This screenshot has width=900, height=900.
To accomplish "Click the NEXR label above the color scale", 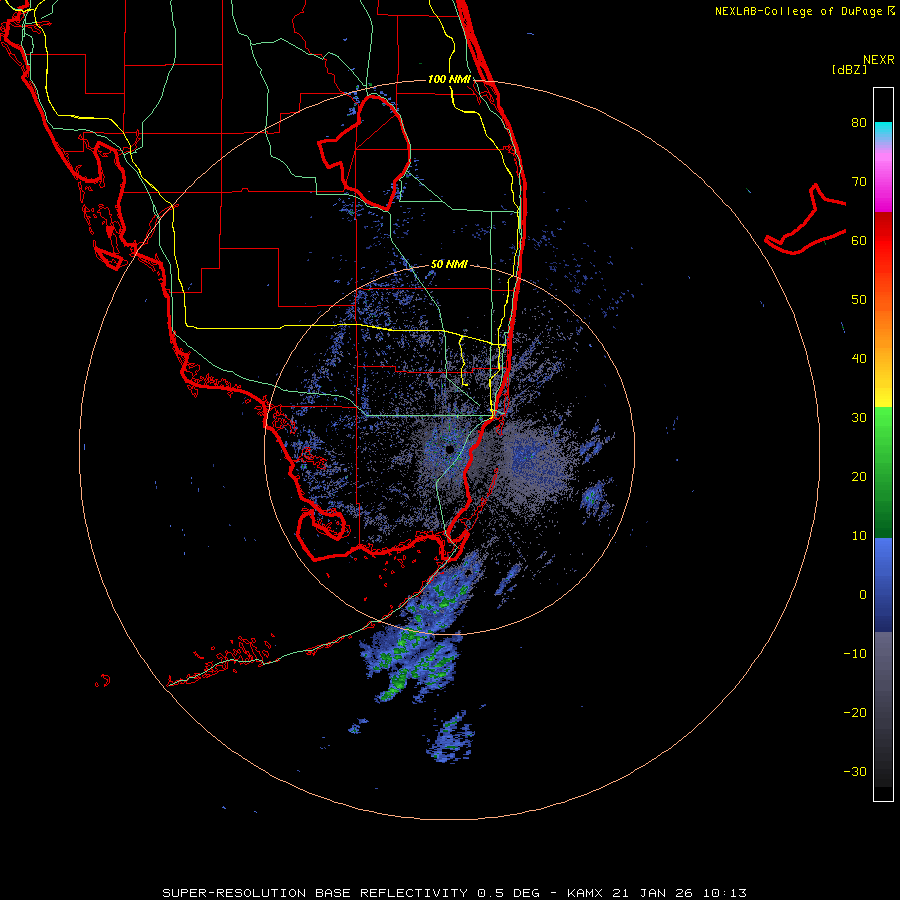I will [879, 60].
